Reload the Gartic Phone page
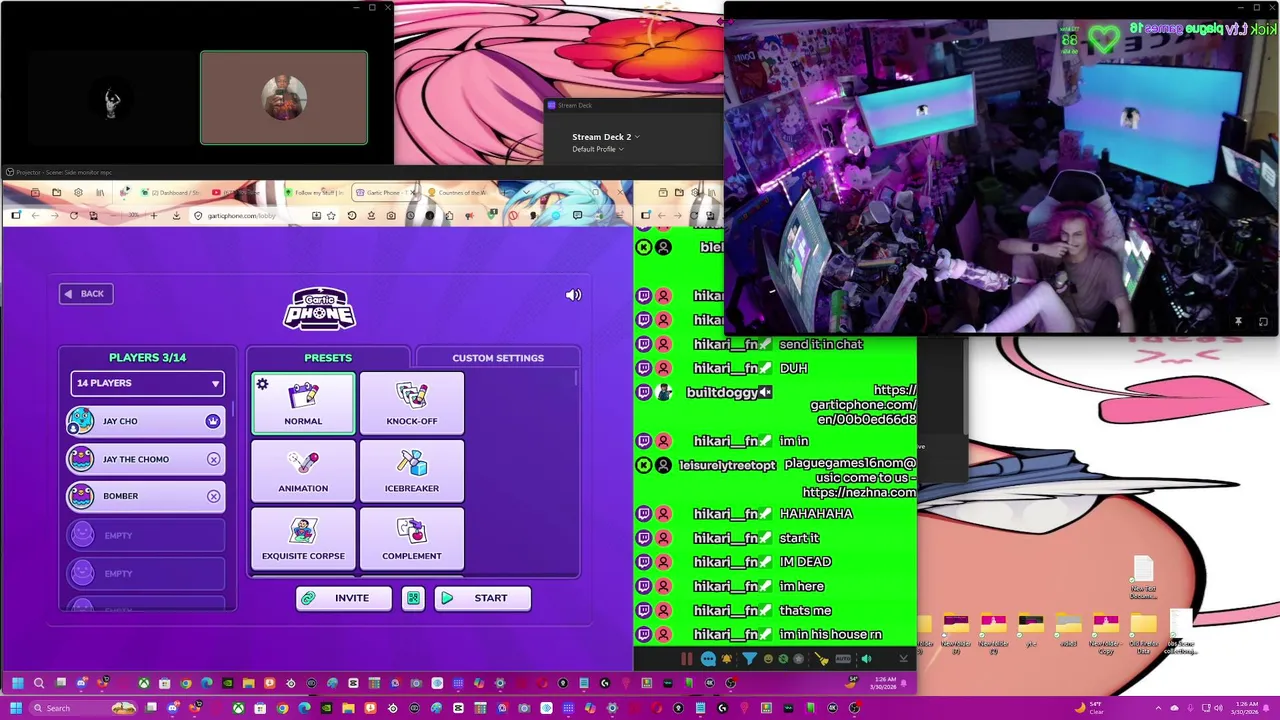Screen dimensions: 1280x720 (x=73, y=216)
